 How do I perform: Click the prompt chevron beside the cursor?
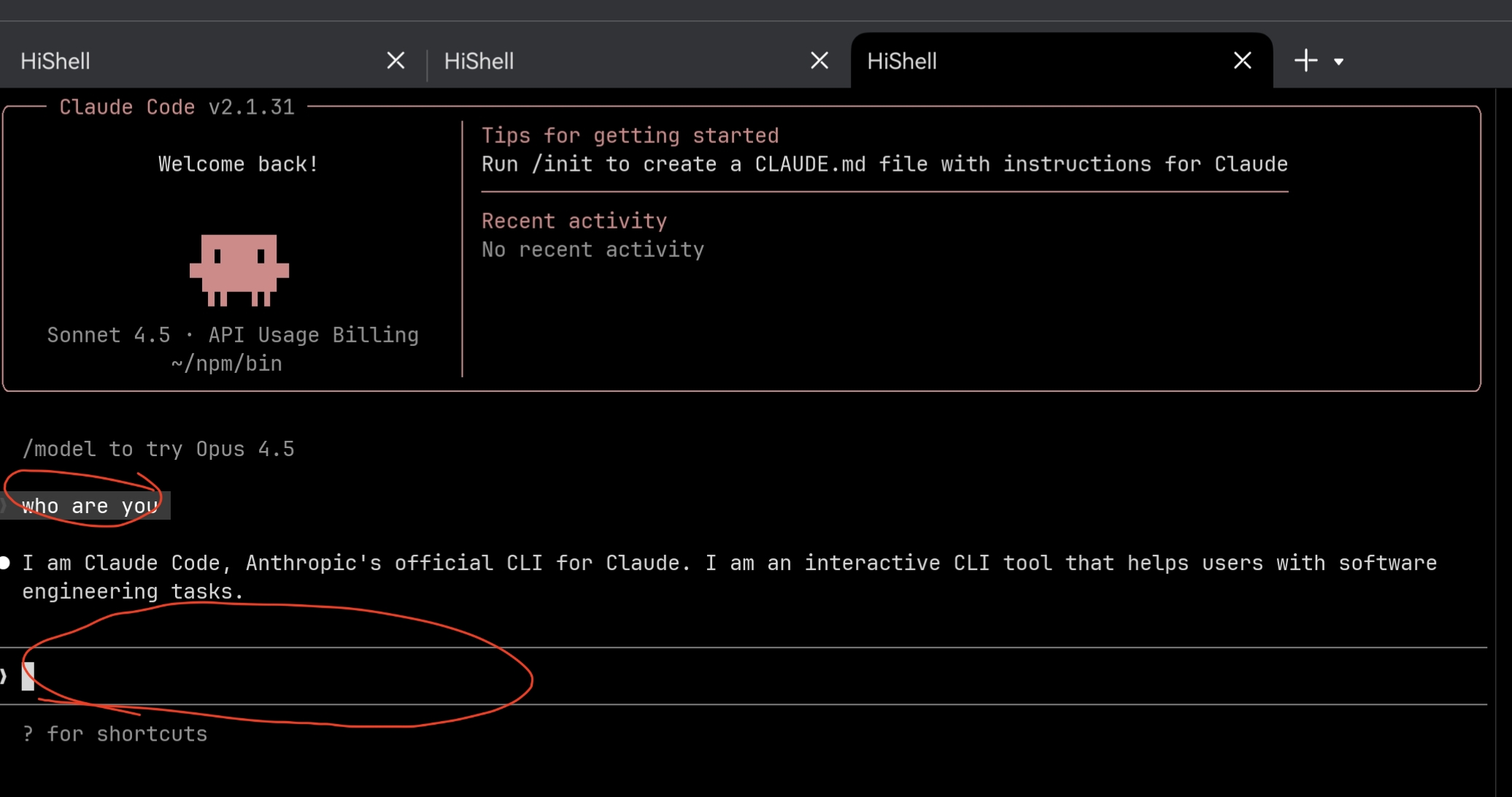coord(4,677)
